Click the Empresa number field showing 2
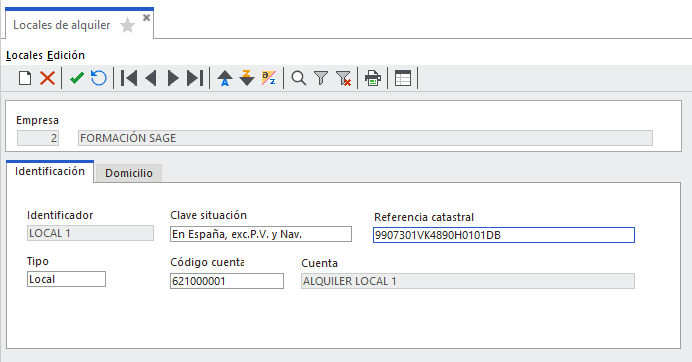The width and height of the screenshot is (692, 362). pos(38,138)
